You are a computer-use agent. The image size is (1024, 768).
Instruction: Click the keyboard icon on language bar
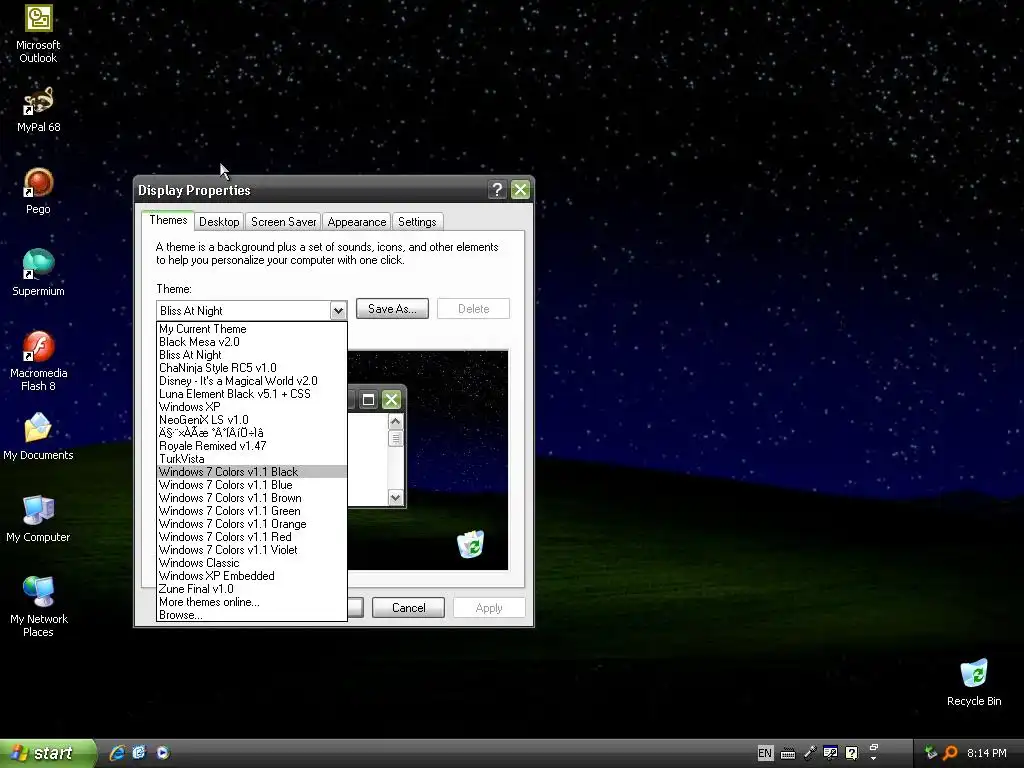pos(788,754)
